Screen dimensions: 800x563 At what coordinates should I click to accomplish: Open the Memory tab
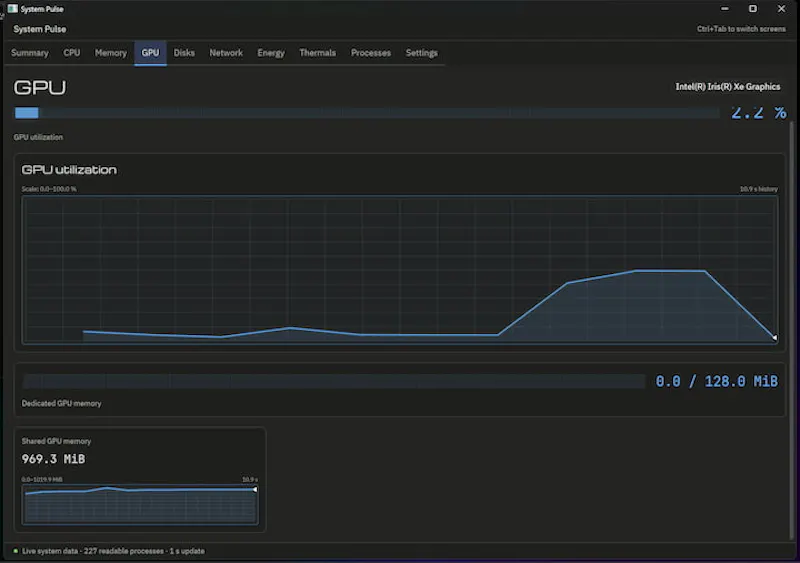point(111,53)
